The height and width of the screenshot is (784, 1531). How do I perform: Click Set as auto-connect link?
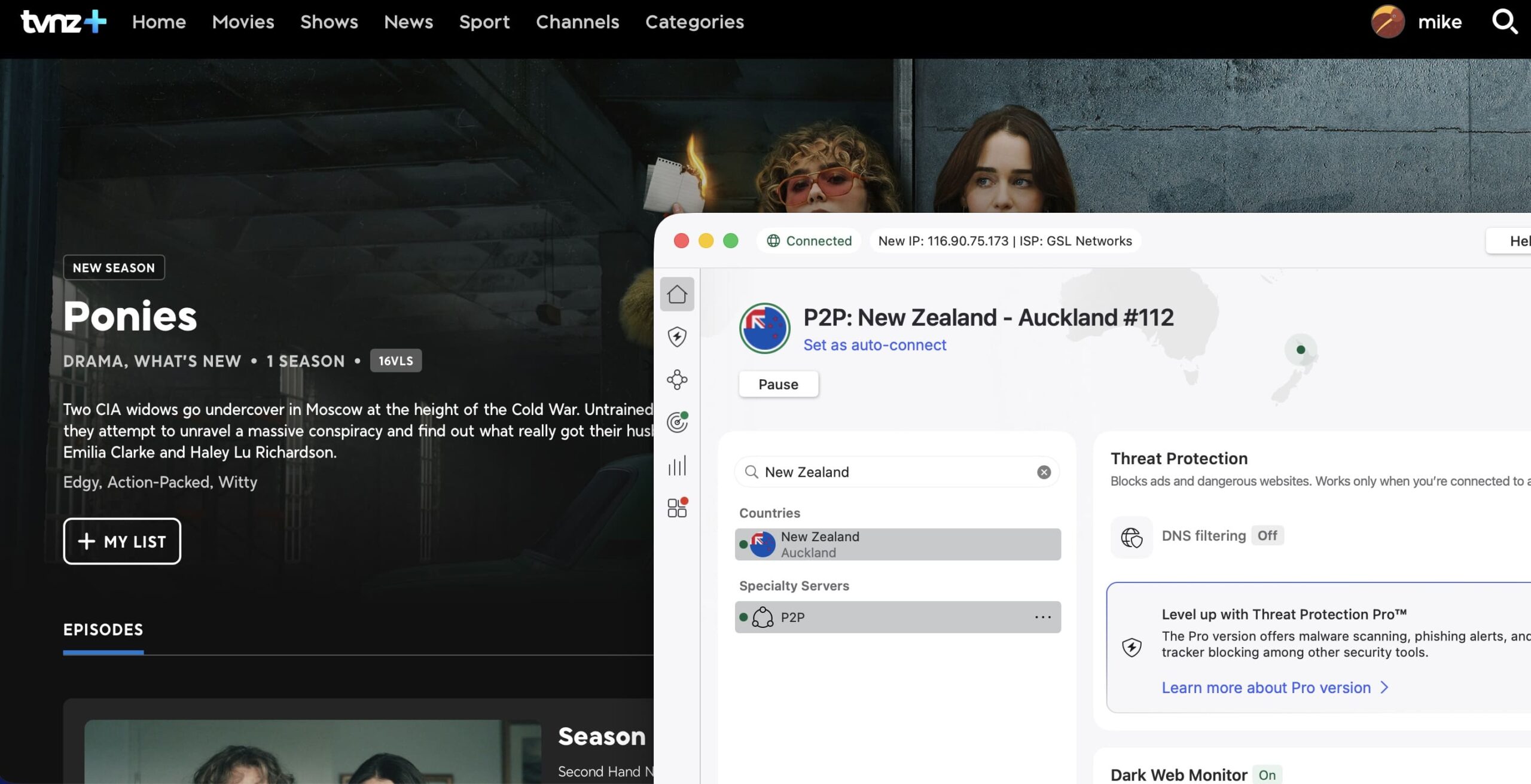point(874,345)
